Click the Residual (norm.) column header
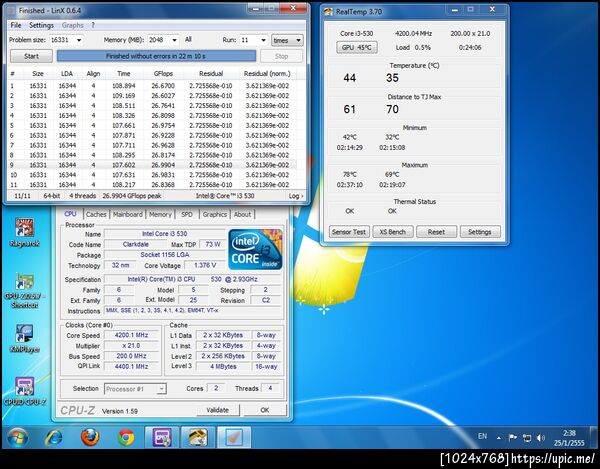This screenshot has height=469, width=600. pos(267,74)
